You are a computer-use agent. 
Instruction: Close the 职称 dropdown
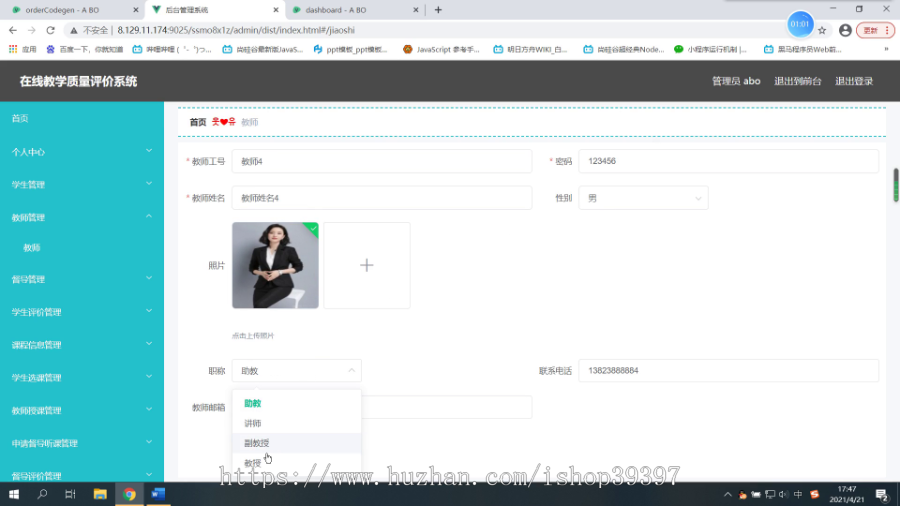coord(297,371)
